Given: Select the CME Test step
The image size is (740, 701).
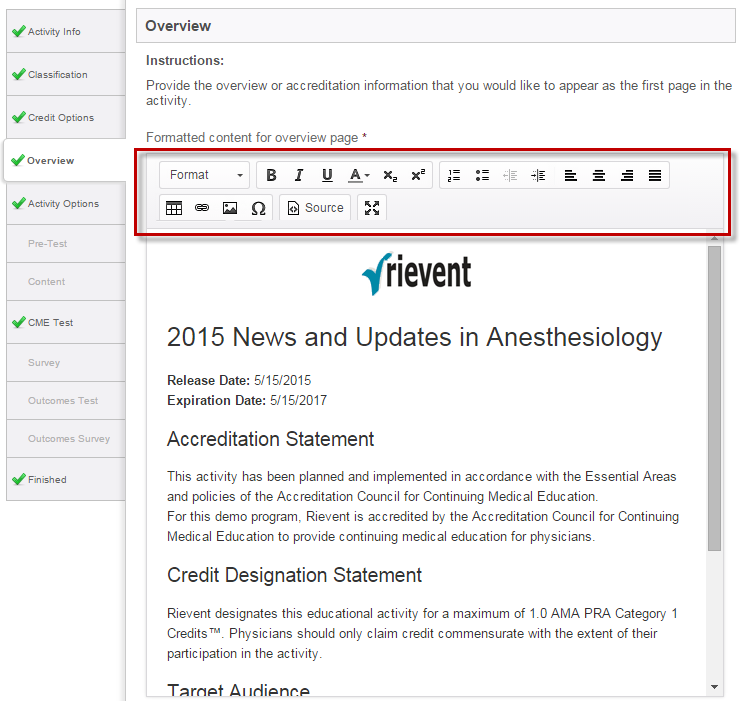Looking at the screenshot, I should pos(66,322).
